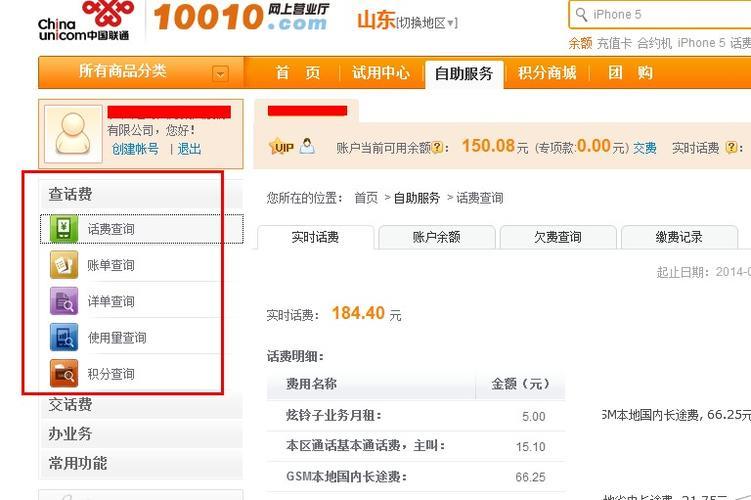Open the 账单查询 sidebar entry text
751x500 pixels.
click(x=111, y=265)
